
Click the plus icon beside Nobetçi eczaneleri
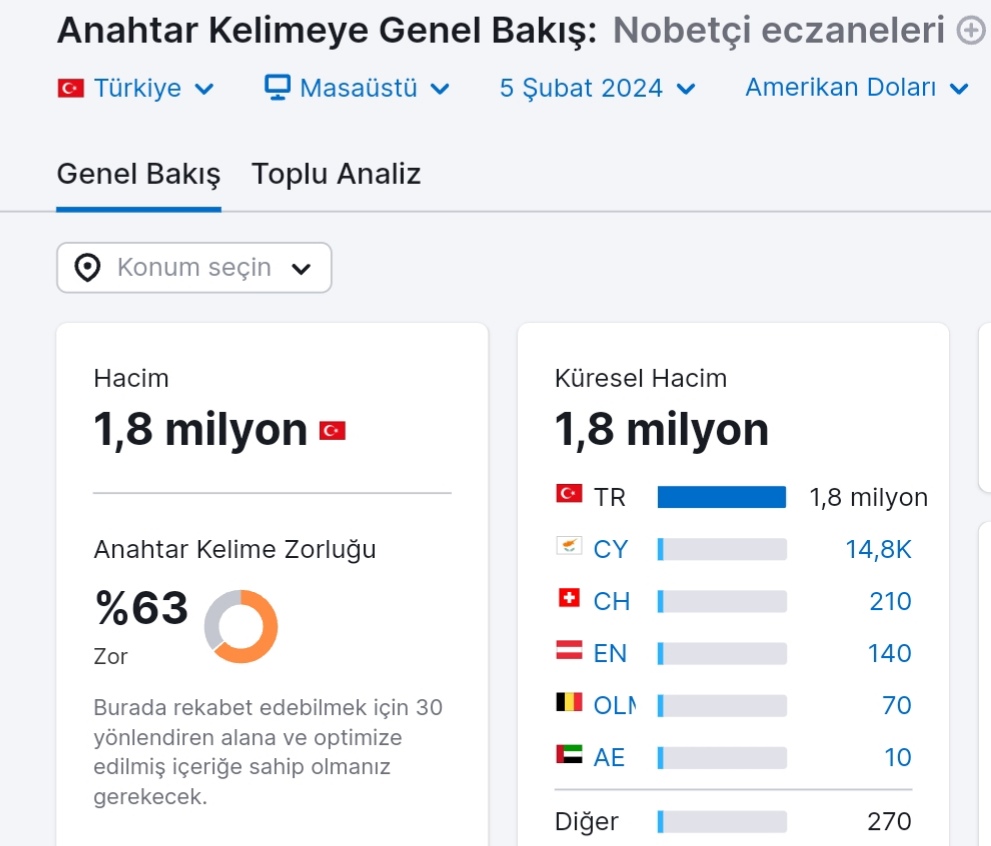971,30
